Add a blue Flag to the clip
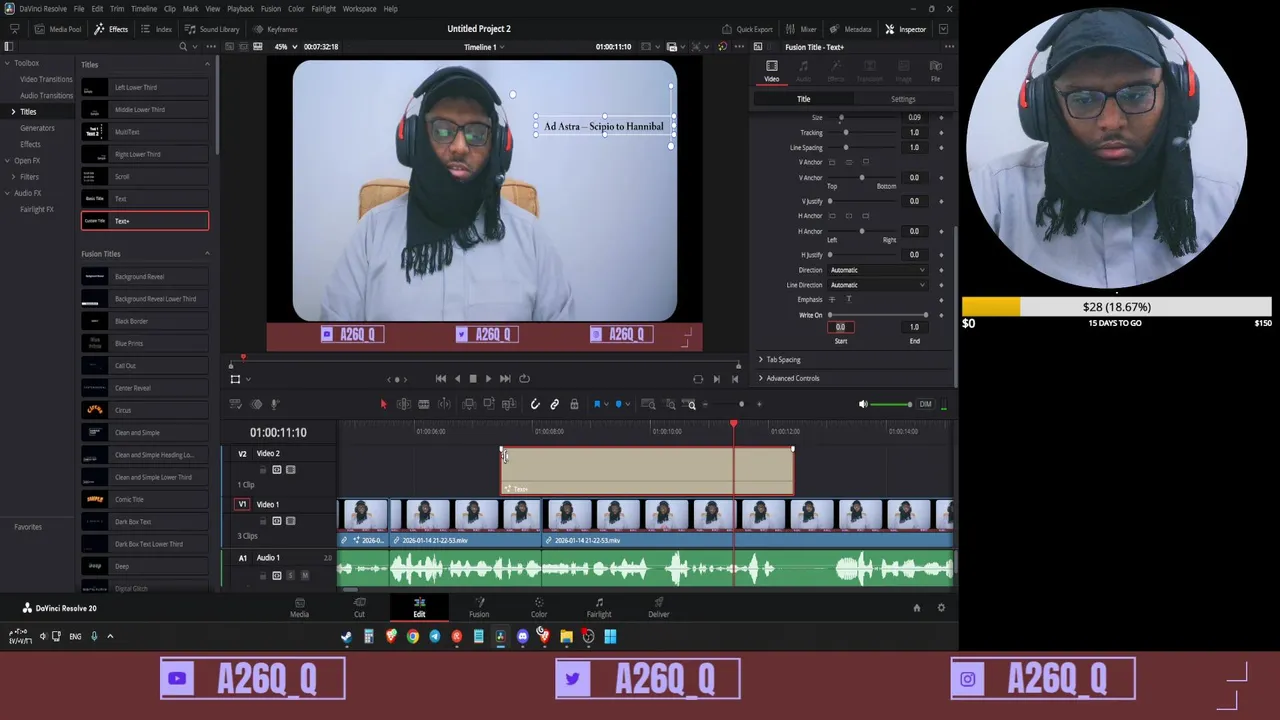This screenshot has height=720, width=1280. 597,404
